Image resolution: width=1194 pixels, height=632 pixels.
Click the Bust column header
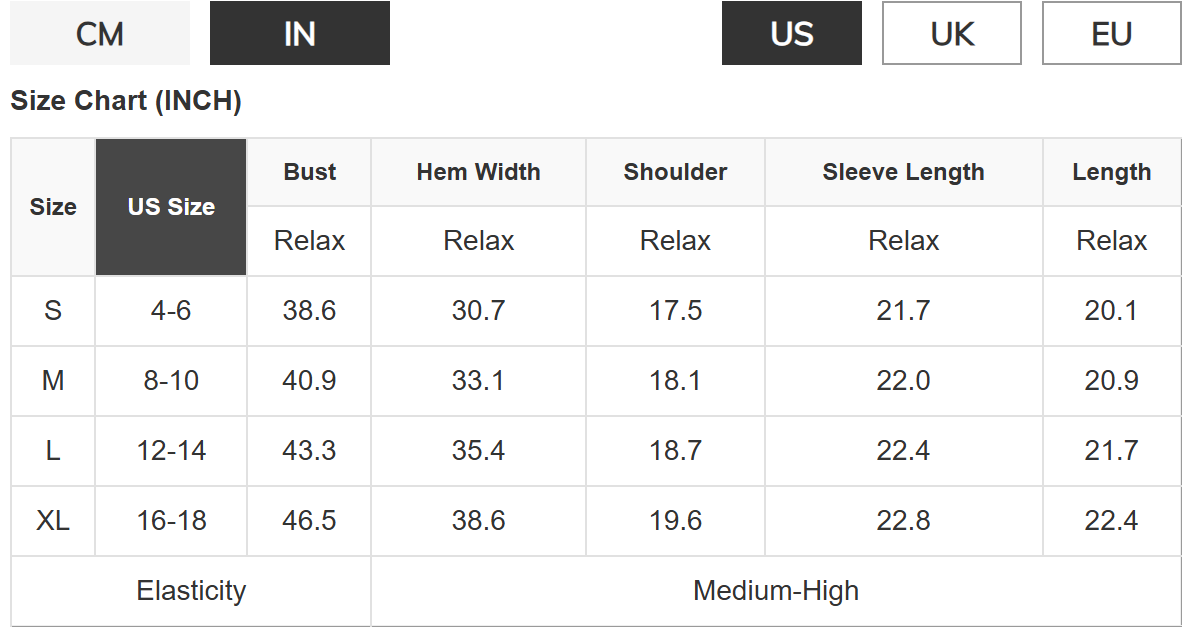(x=309, y=172)
